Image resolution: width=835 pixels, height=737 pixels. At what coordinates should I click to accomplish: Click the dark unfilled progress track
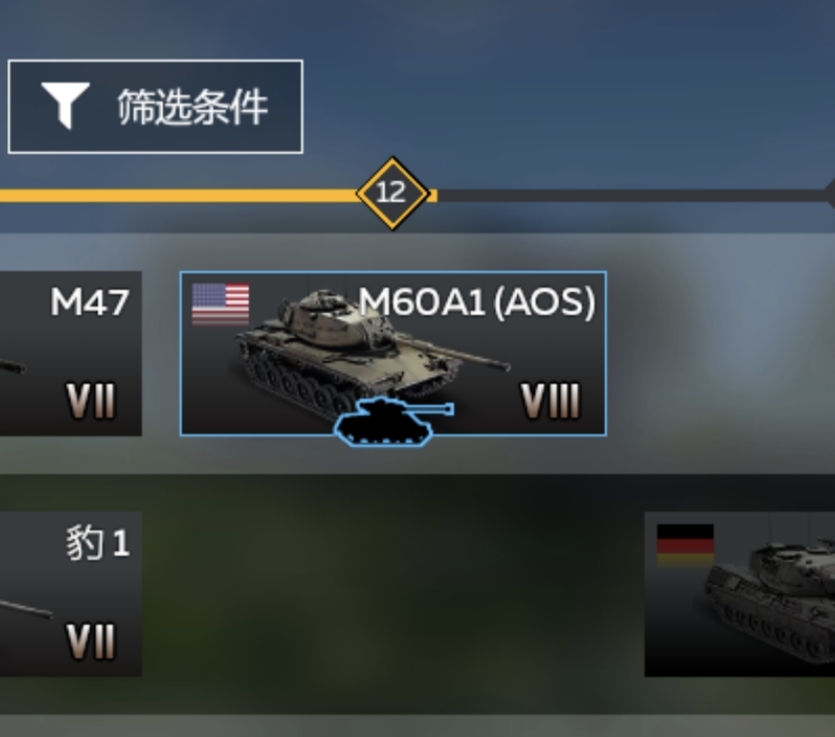[631, 195]
